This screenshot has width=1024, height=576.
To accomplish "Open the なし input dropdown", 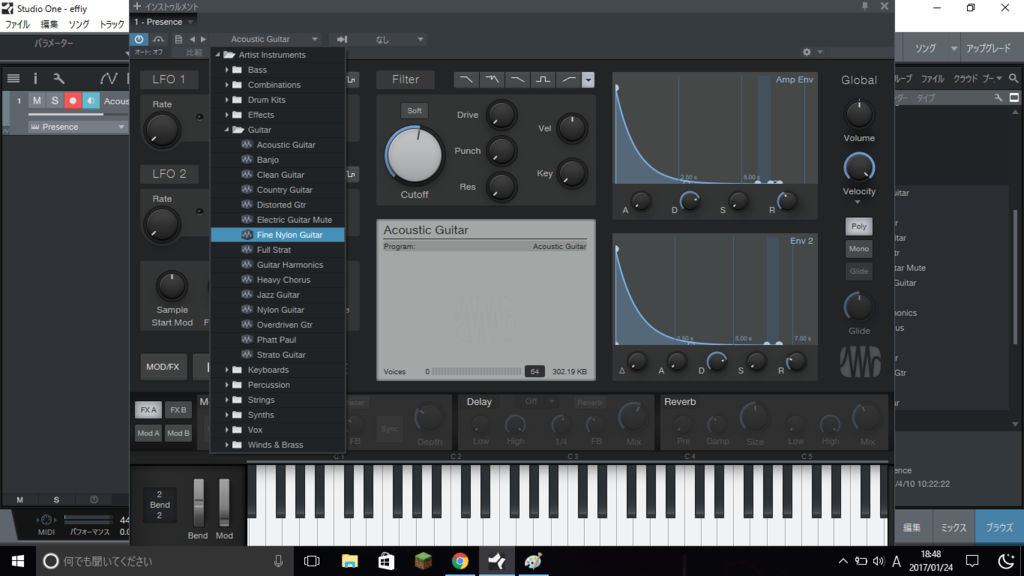I will 390,39.
